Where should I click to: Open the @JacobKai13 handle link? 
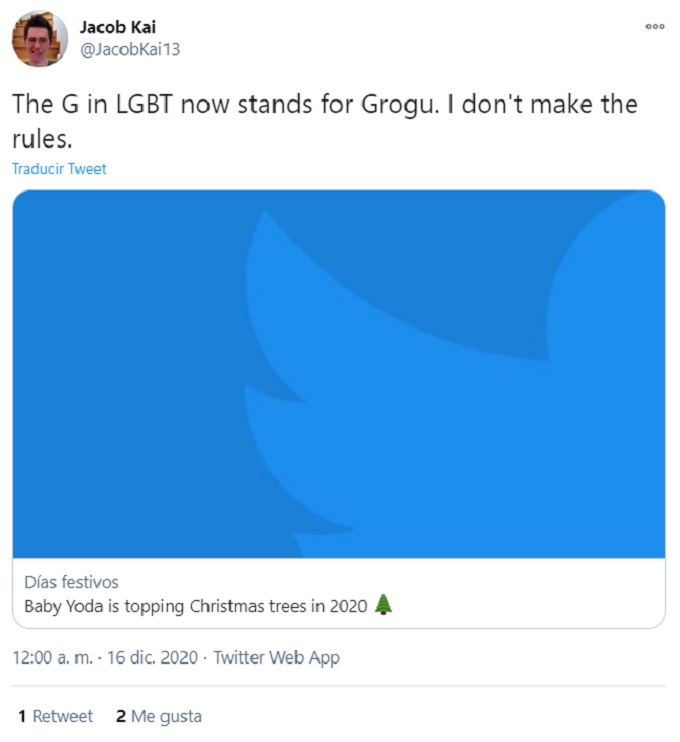click(130, 48)
